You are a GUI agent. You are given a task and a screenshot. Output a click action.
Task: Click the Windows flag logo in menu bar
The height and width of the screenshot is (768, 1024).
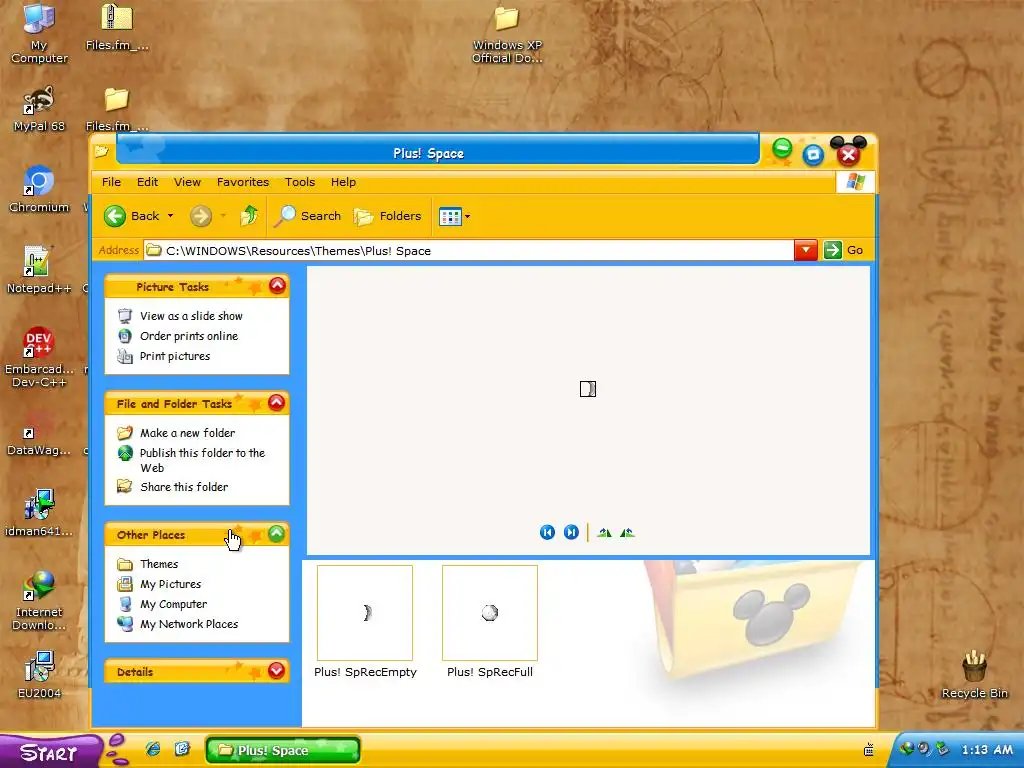coord(855,182)
